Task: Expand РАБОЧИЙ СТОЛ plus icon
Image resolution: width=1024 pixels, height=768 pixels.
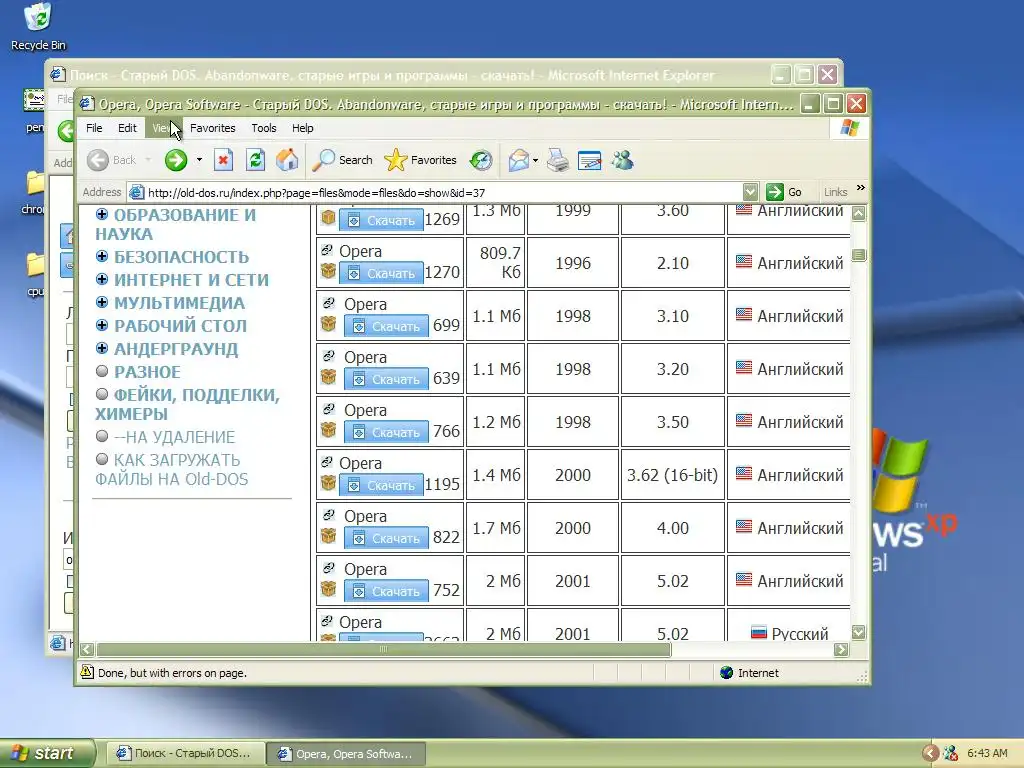Action: tap(102, 325)
